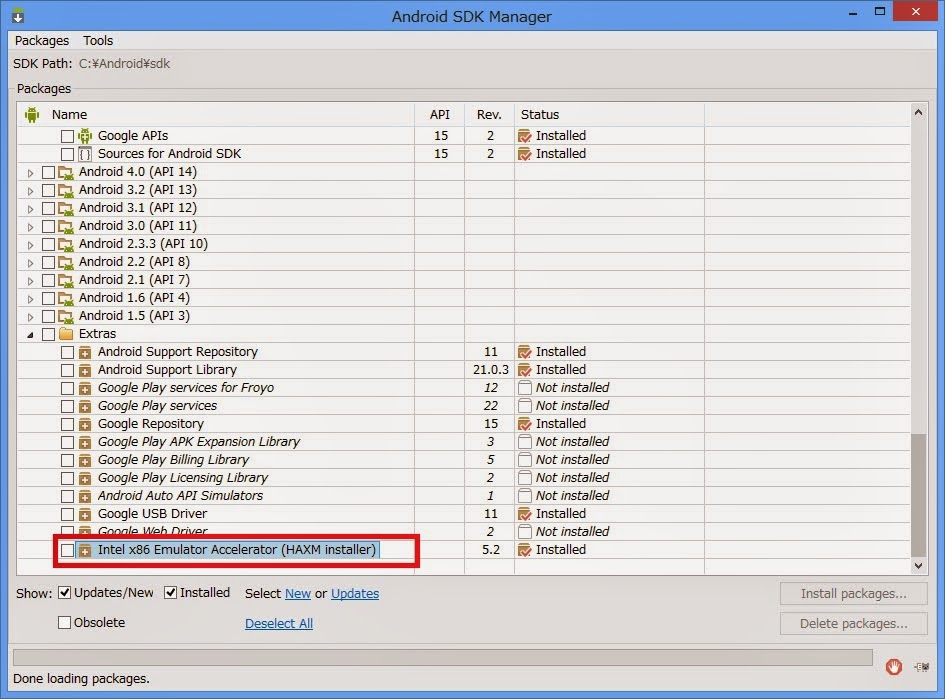Open the Packages menu

42,40
